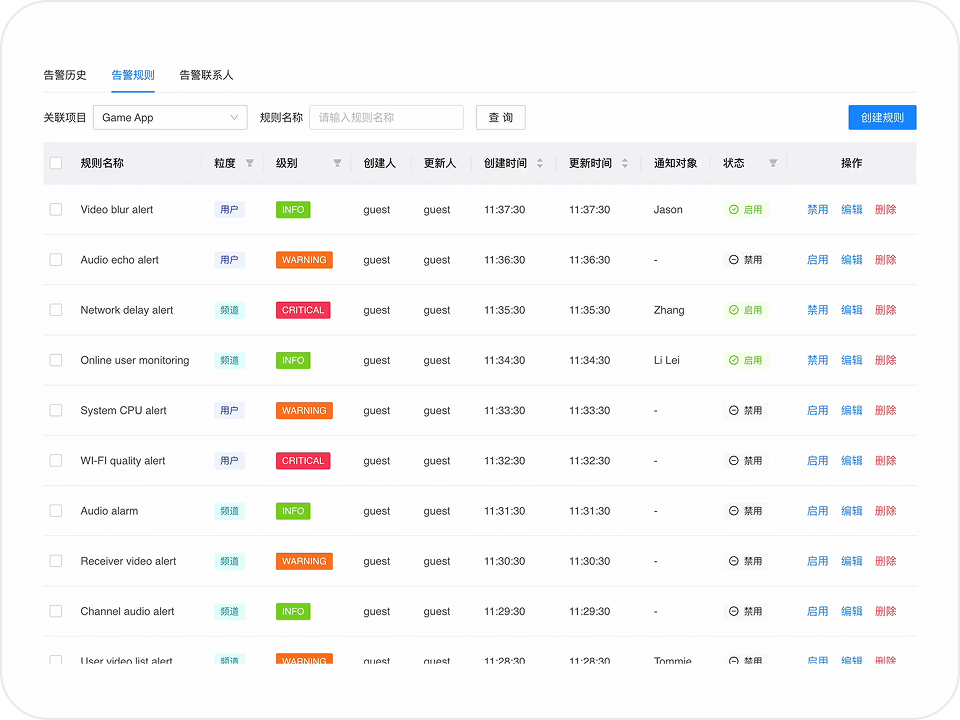The image size is (960, 720).
Task: Click the 状态 column filter funnel icon
Action: click(x=773, y=163)
